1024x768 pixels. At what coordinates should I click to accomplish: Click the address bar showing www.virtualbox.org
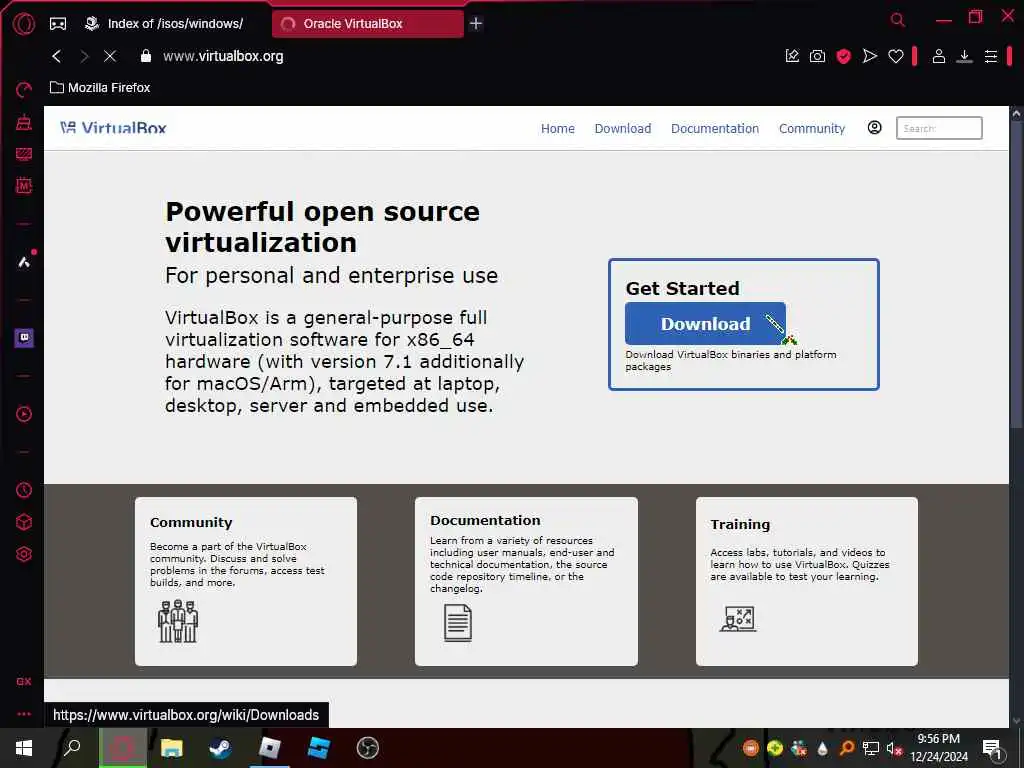223,56
